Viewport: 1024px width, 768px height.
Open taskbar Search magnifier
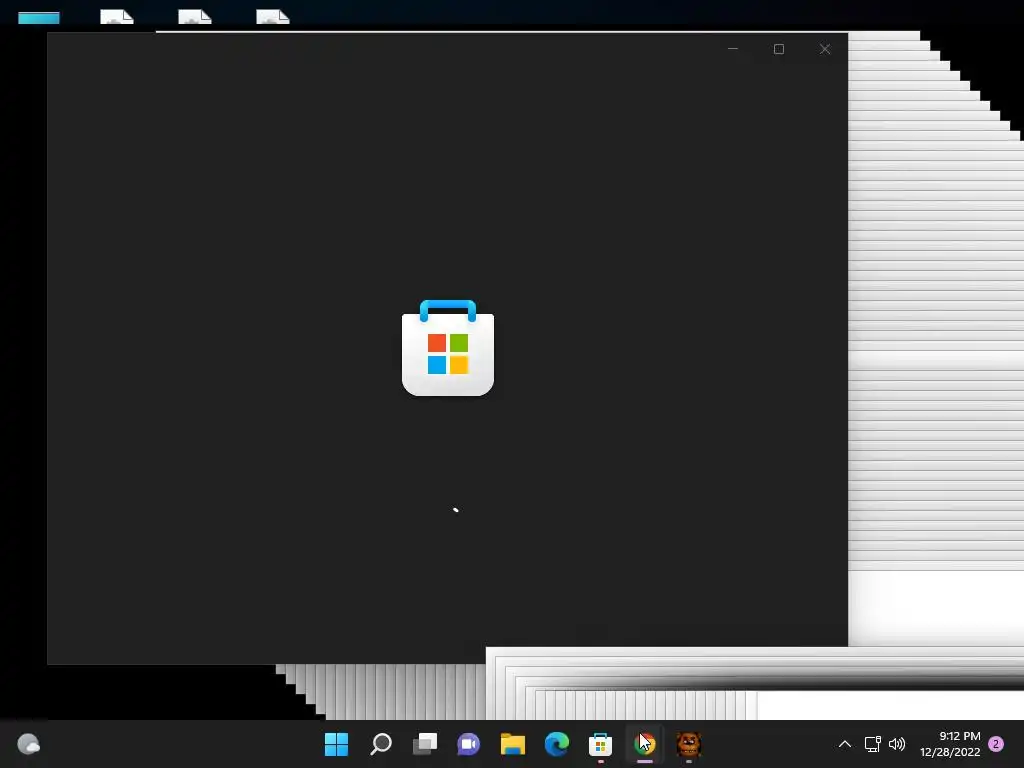(x=381, y=744)
